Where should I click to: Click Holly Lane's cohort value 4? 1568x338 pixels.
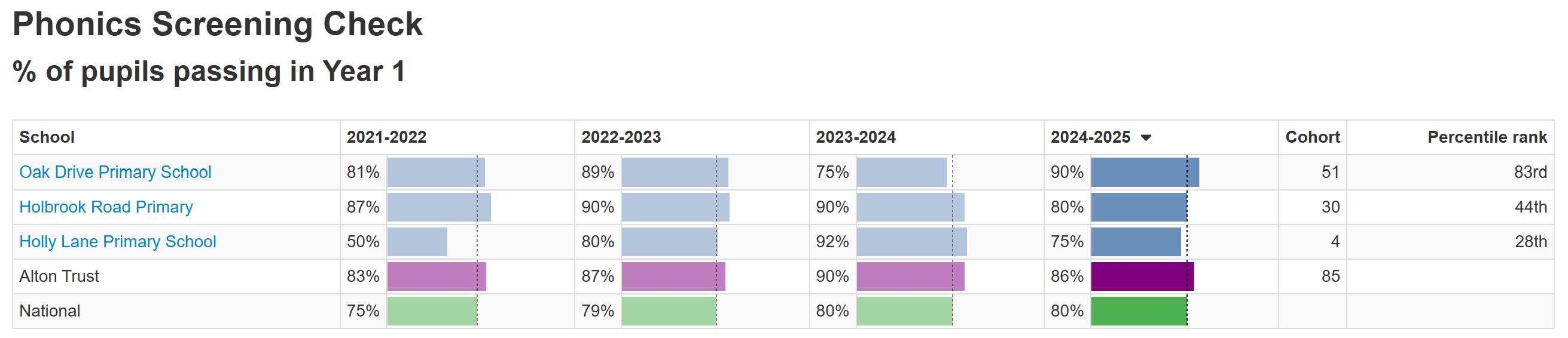click(x=1335, y=241)
